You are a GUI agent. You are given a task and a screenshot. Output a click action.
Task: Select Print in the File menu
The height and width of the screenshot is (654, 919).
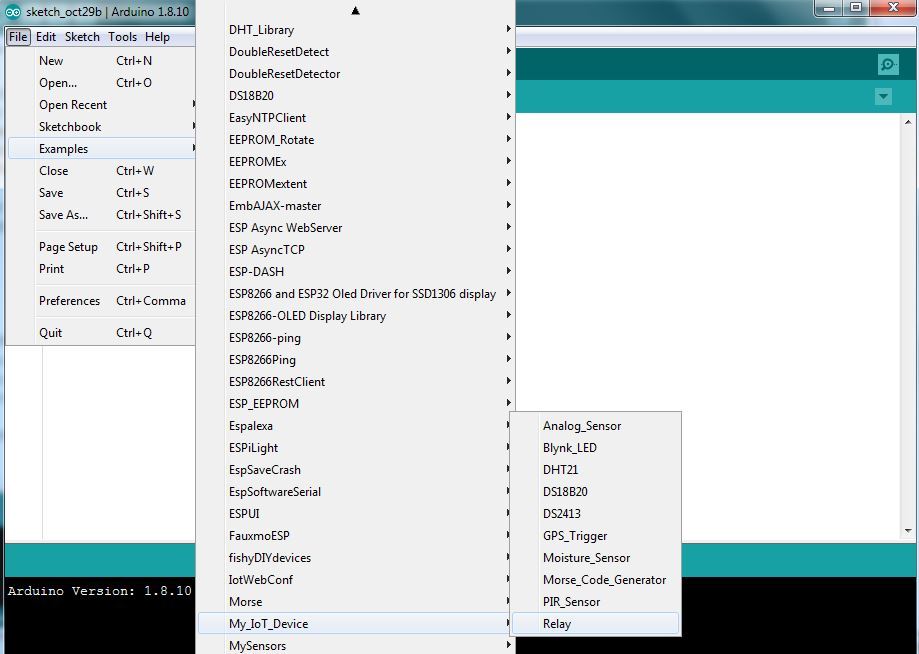[x=101, y=268]
